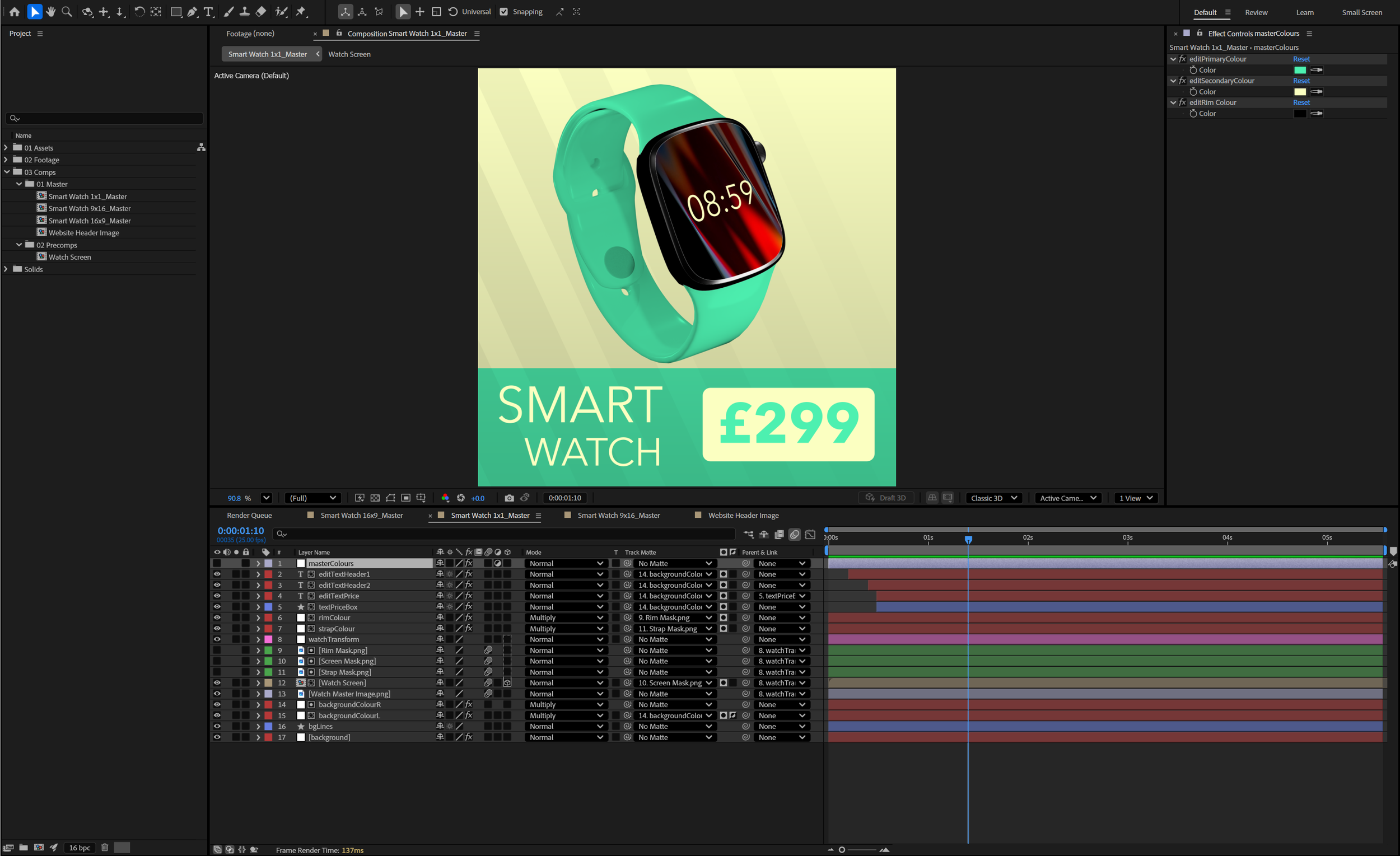Open editSecondaryColour color swatch
Image resolution: width=1400 pixels, height=856 pixels.
click(x=1300, y=91)
